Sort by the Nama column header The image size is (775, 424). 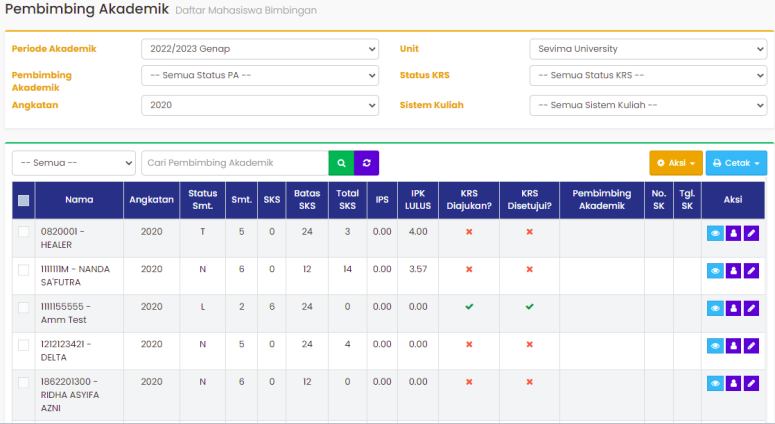pyautogui.click(x=79, y=200)
